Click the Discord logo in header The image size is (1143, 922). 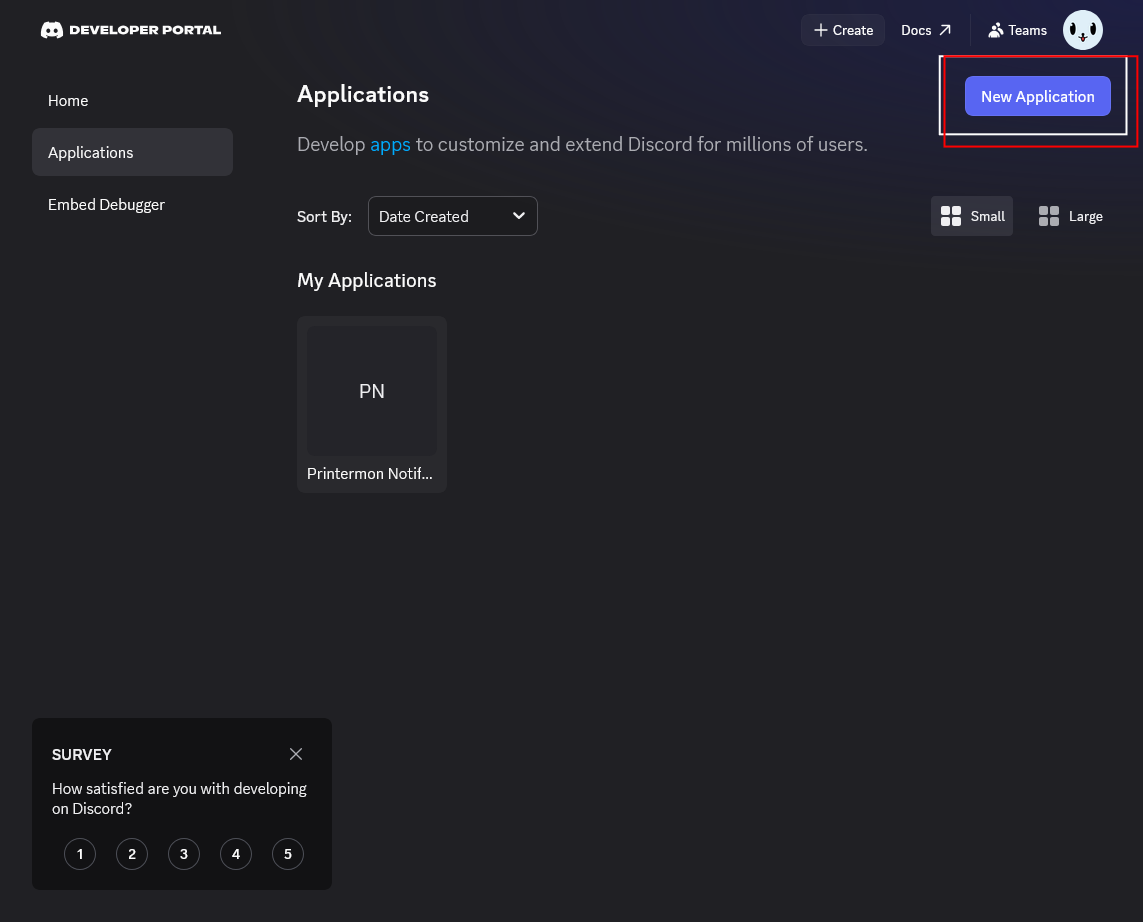coord(52,30)
